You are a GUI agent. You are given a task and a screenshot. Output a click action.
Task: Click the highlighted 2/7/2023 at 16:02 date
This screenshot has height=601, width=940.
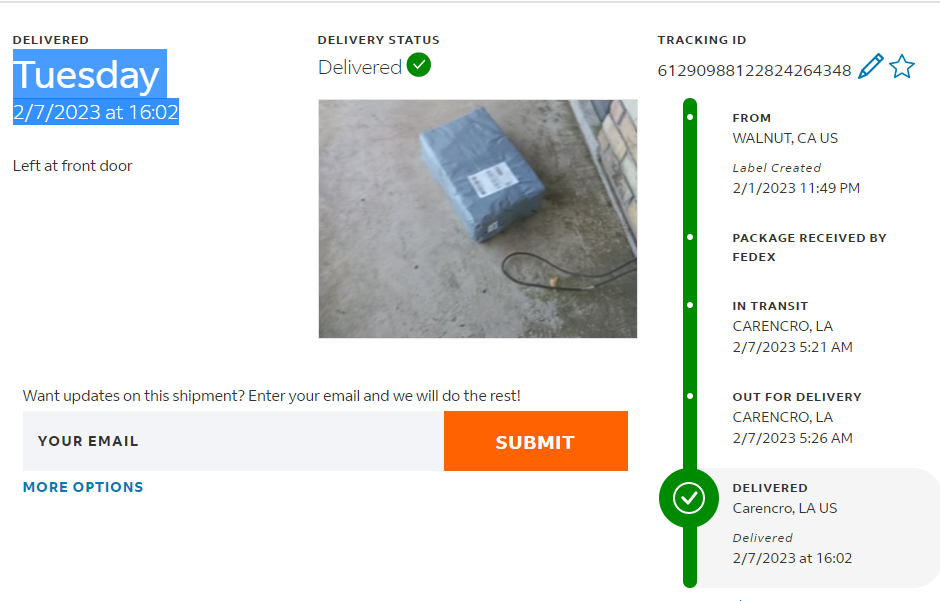point(96,112)
